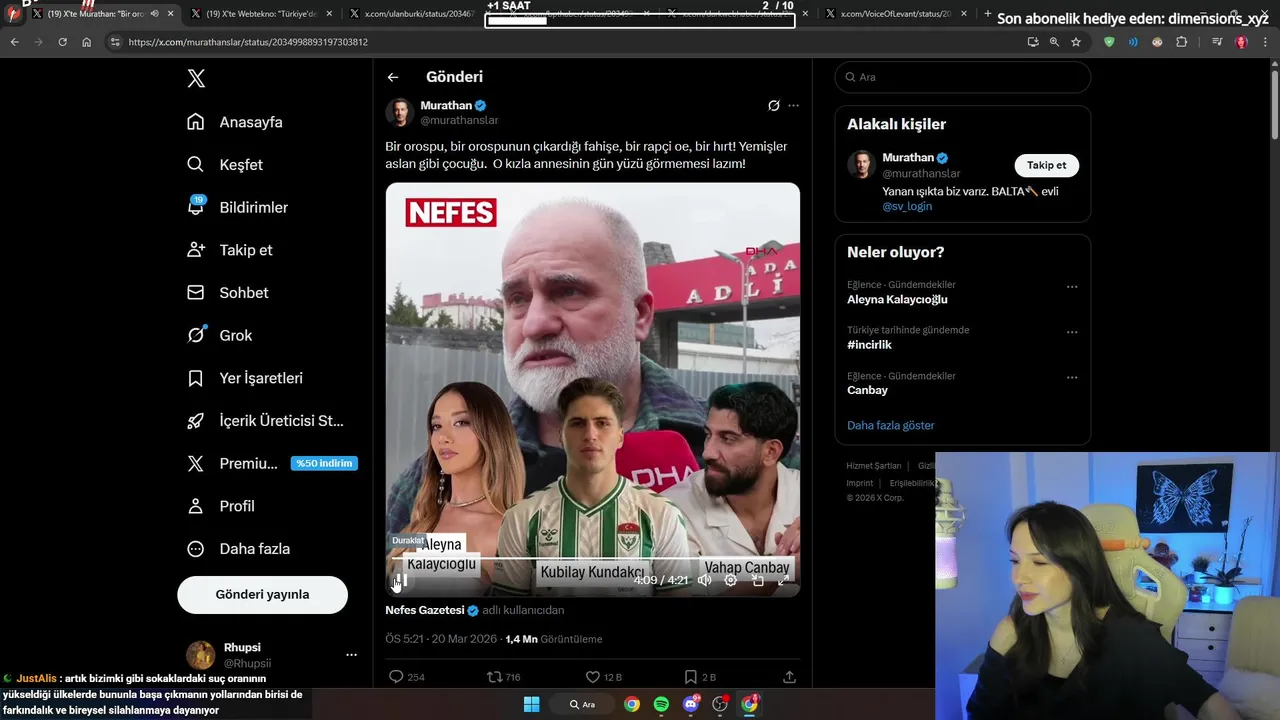Like the post with the heart icon

click(x=592, y=677)
